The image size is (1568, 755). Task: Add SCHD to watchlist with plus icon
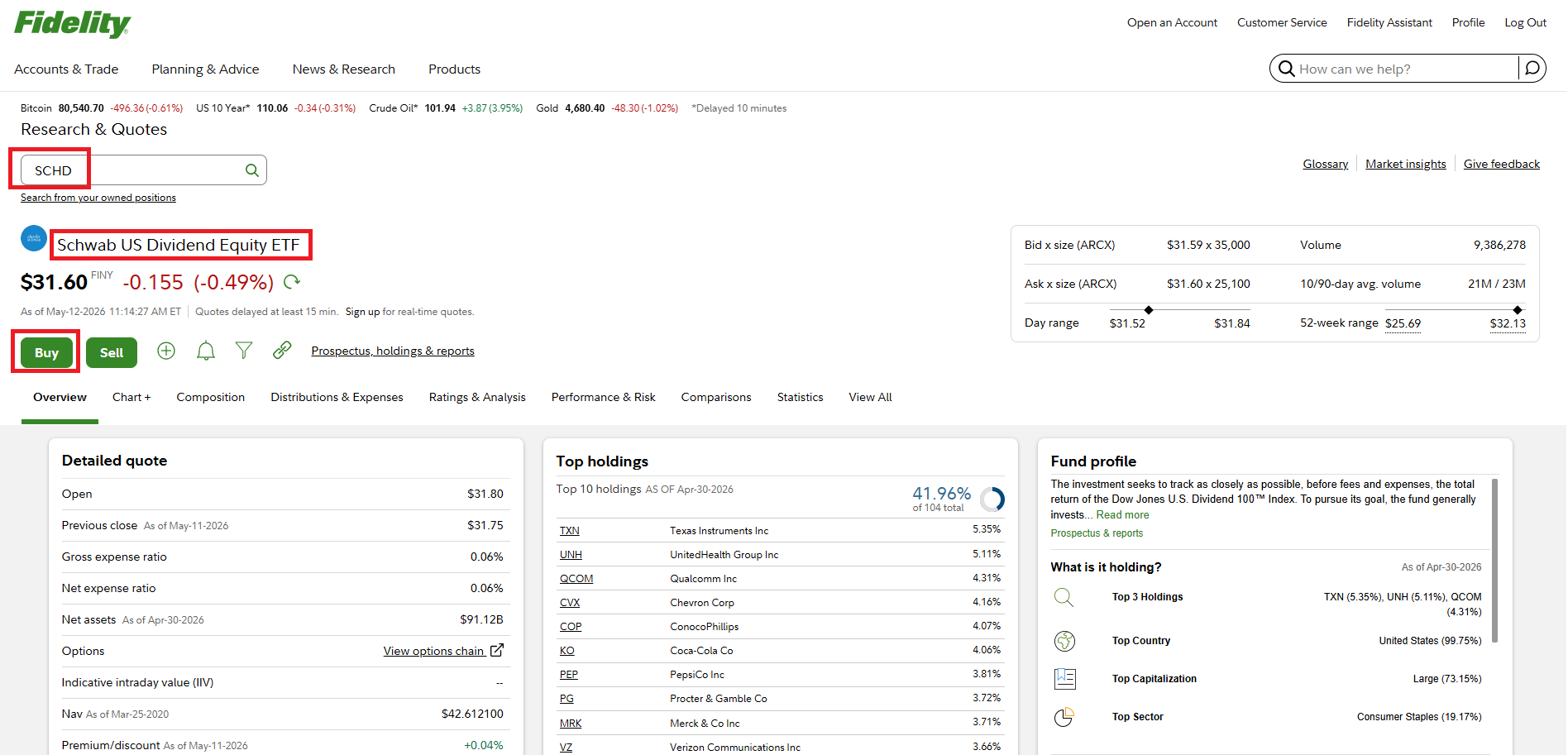[x=166, y=351]
